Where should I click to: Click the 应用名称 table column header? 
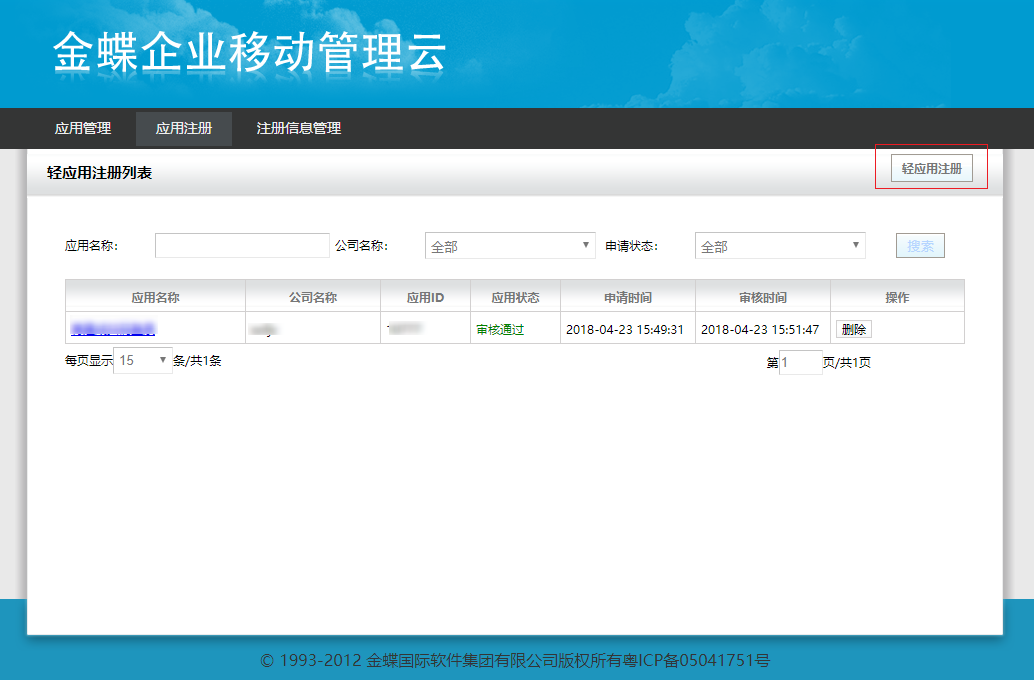(155, 296)
